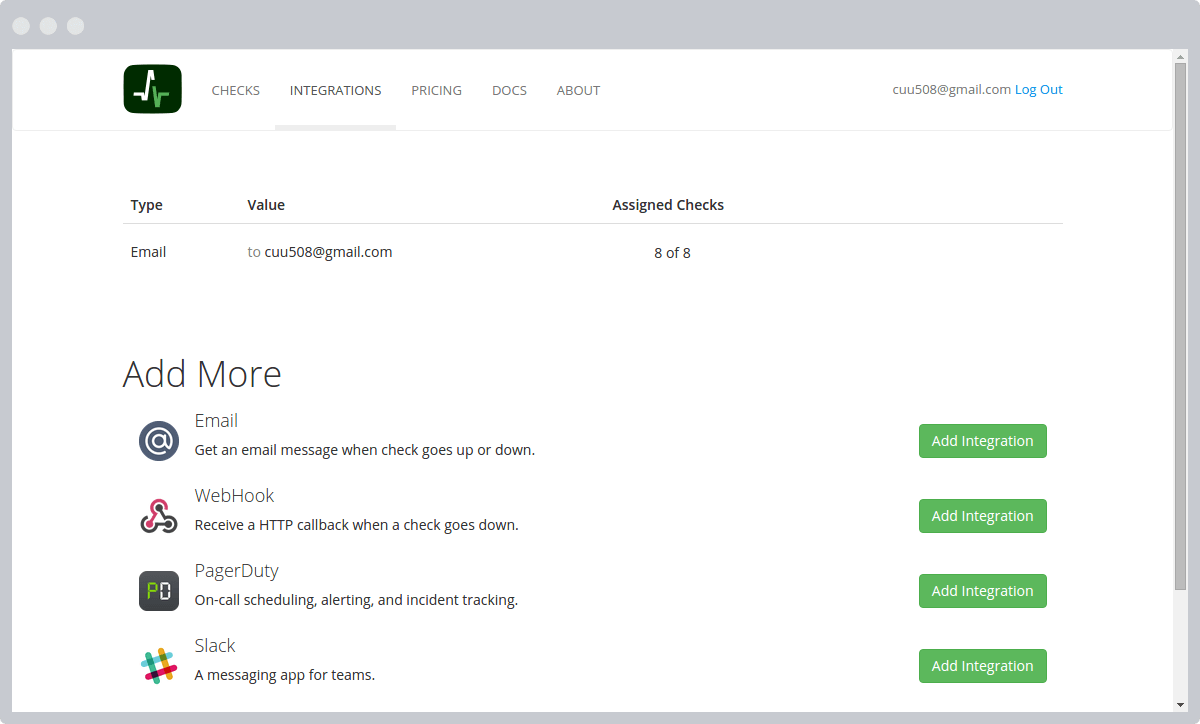Add a Slack integration
The image size is (1200, 724).
[982, 666]
